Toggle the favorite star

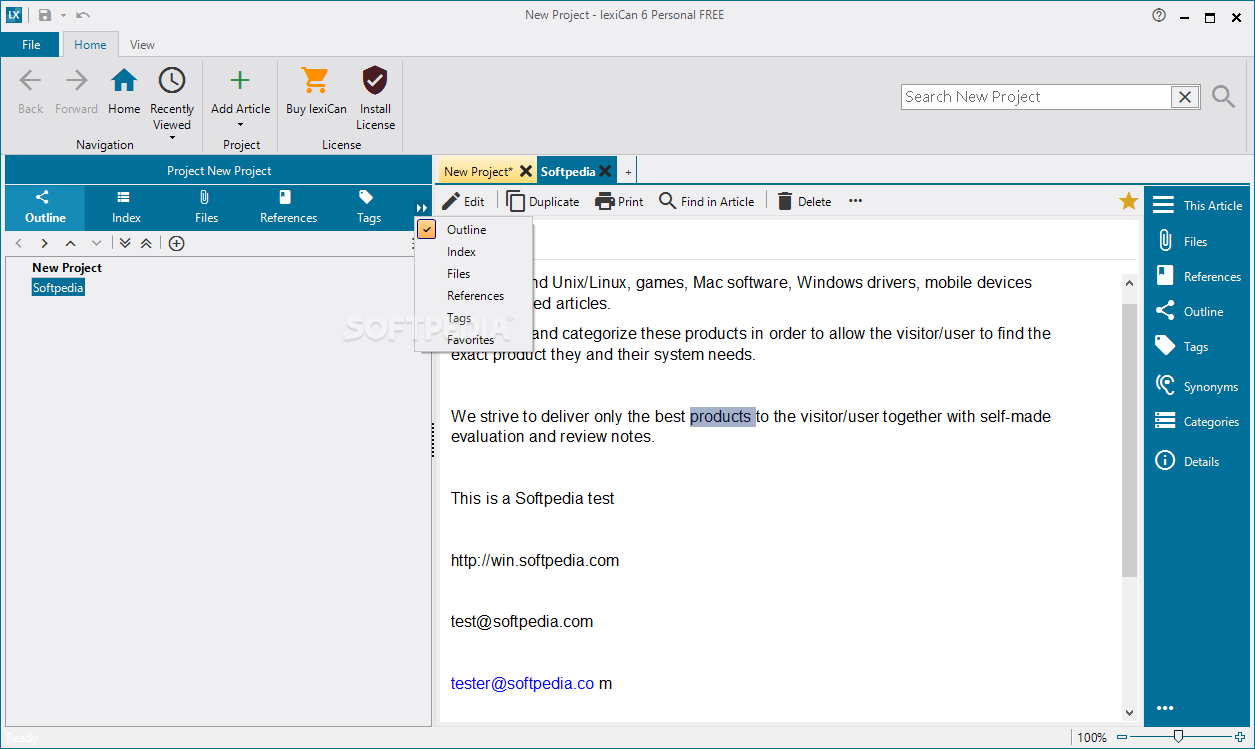point(1129,201)
